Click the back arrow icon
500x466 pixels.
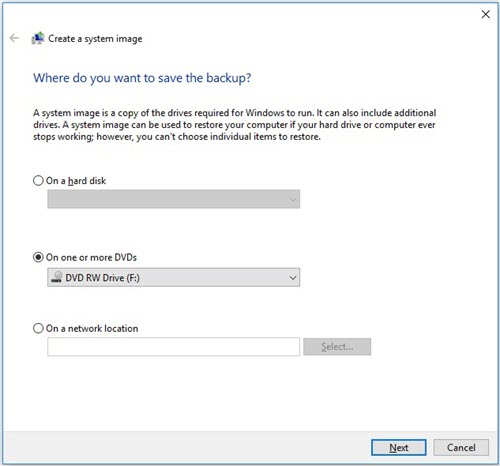point(14,38)
